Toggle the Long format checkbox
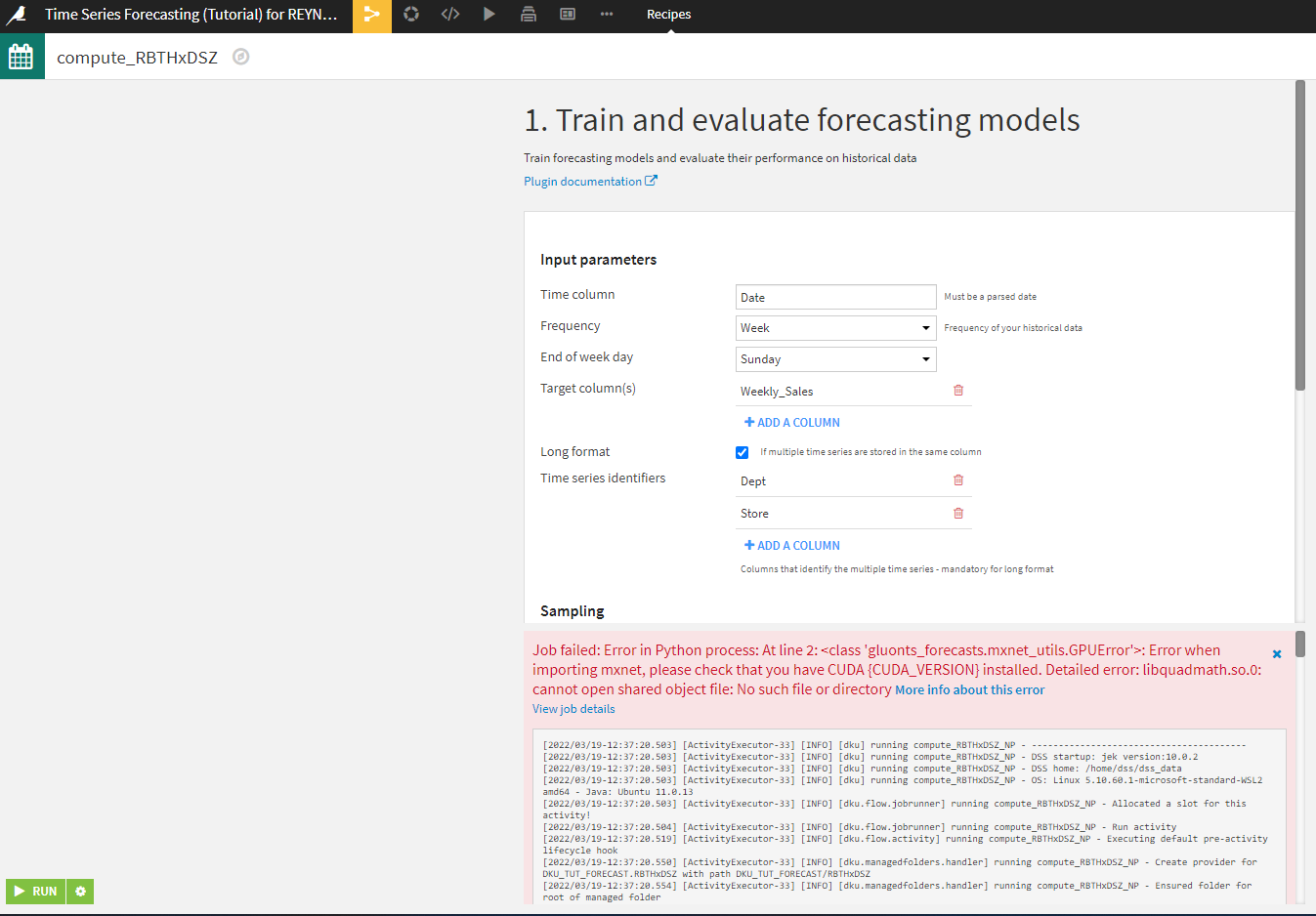Screen dimensions: 1316x916 [743, 452]
